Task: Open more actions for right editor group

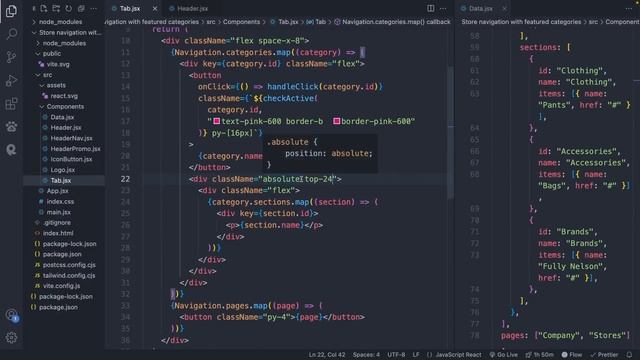Action: coord(629,8)
